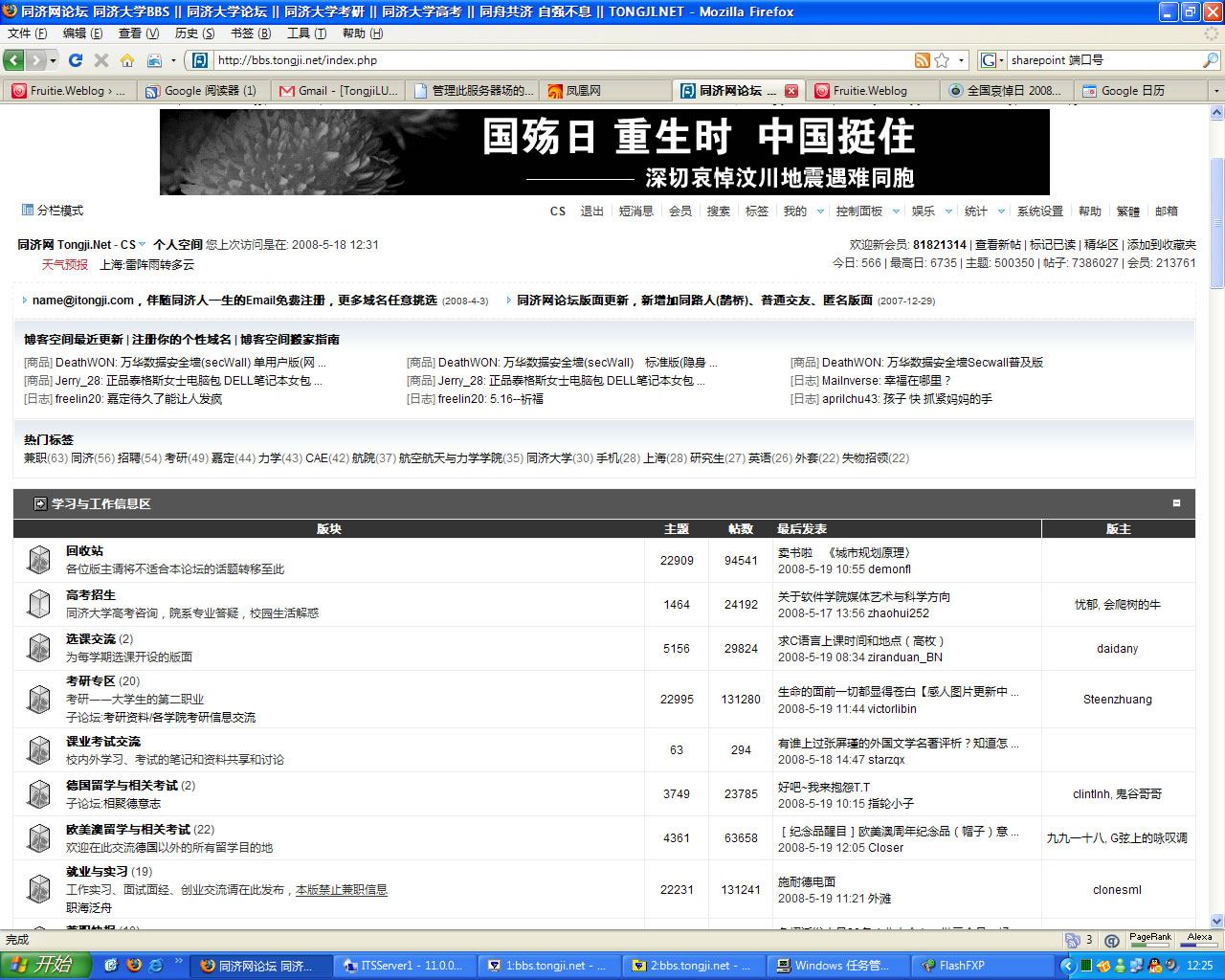The height and width of the screenshot is (980, 1225).
Task: Go to home page via house icon
Action: [x=127, y=60]
